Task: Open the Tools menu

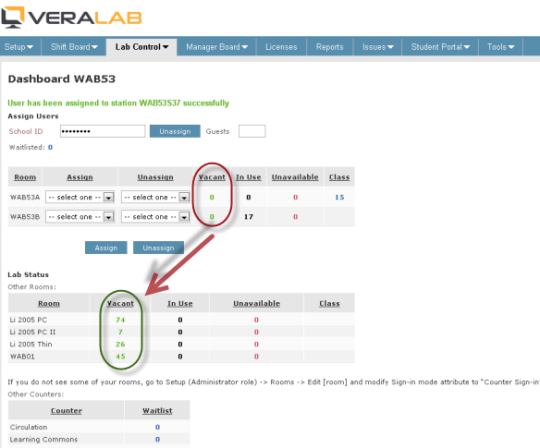Action: 500,47
